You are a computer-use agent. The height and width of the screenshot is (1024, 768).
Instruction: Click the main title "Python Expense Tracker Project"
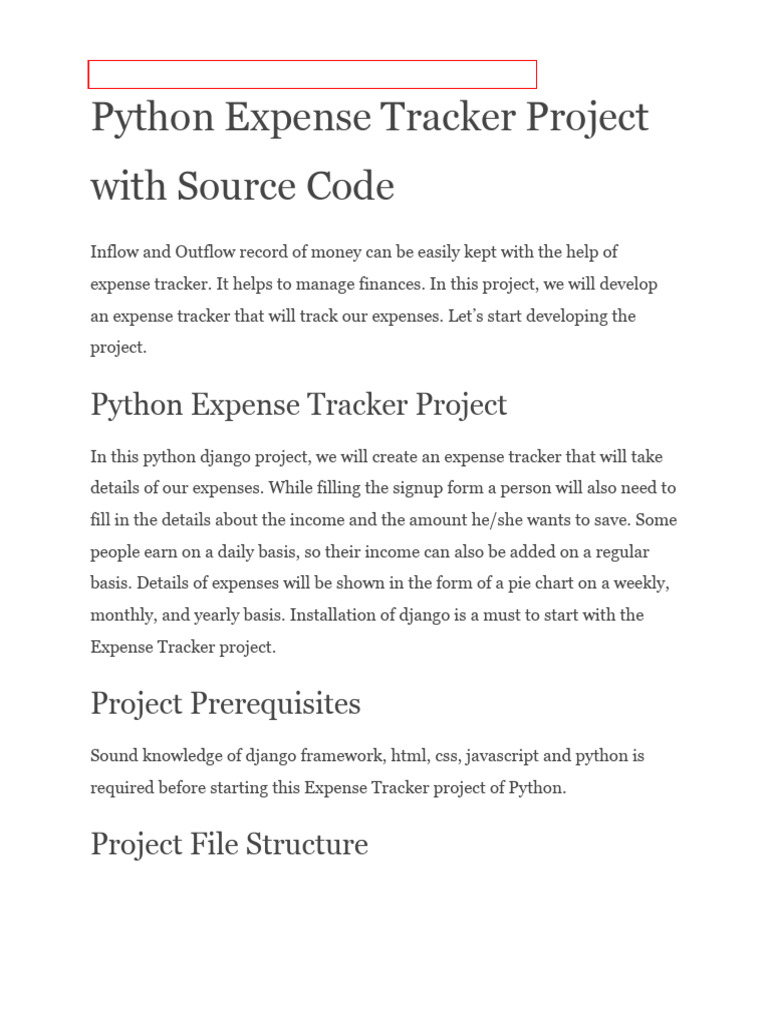(369, 117)
